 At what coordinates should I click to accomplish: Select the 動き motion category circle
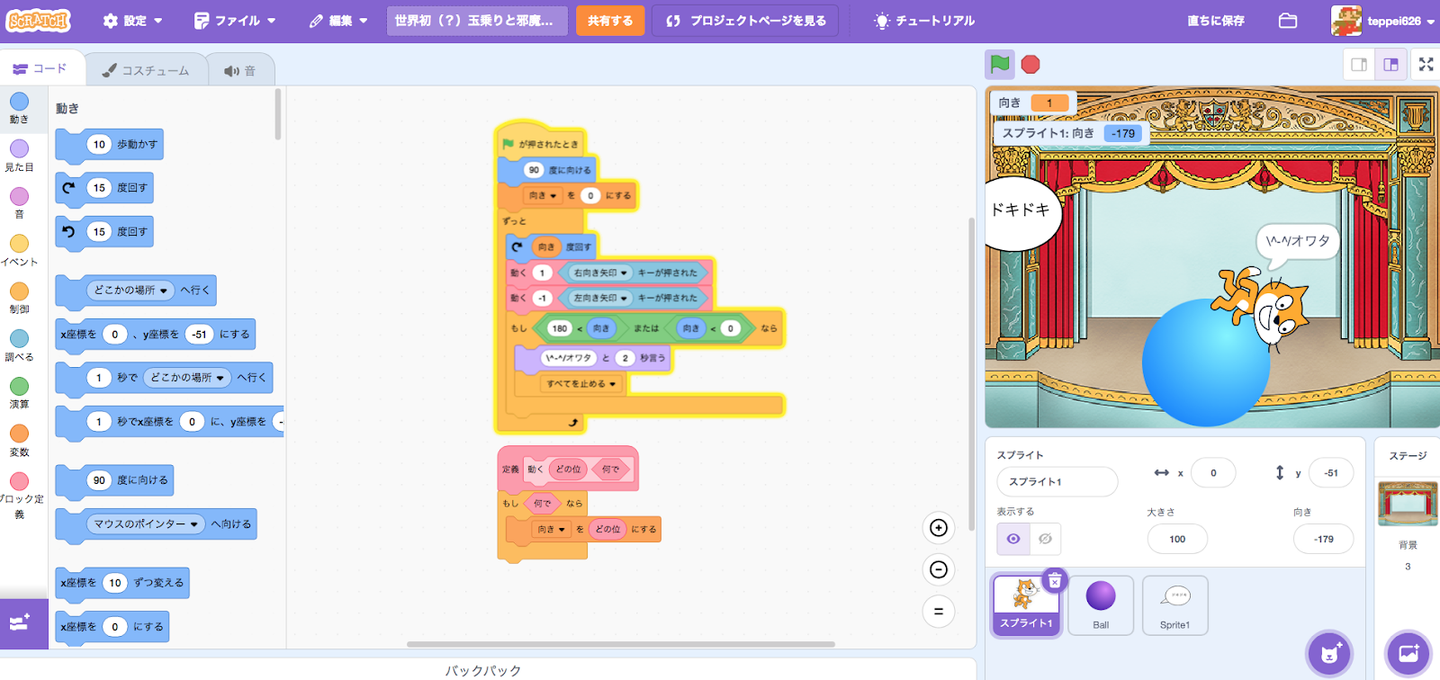pos(19,102)
